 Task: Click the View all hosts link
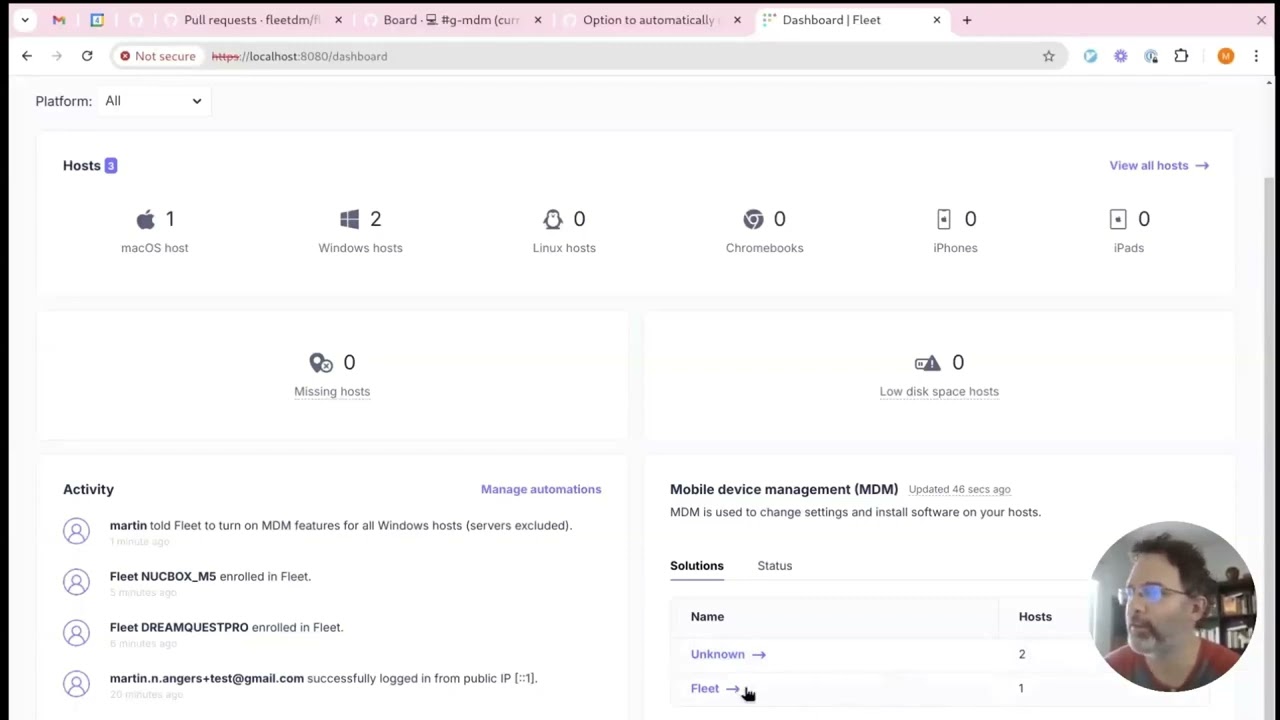pos(1159,165)
